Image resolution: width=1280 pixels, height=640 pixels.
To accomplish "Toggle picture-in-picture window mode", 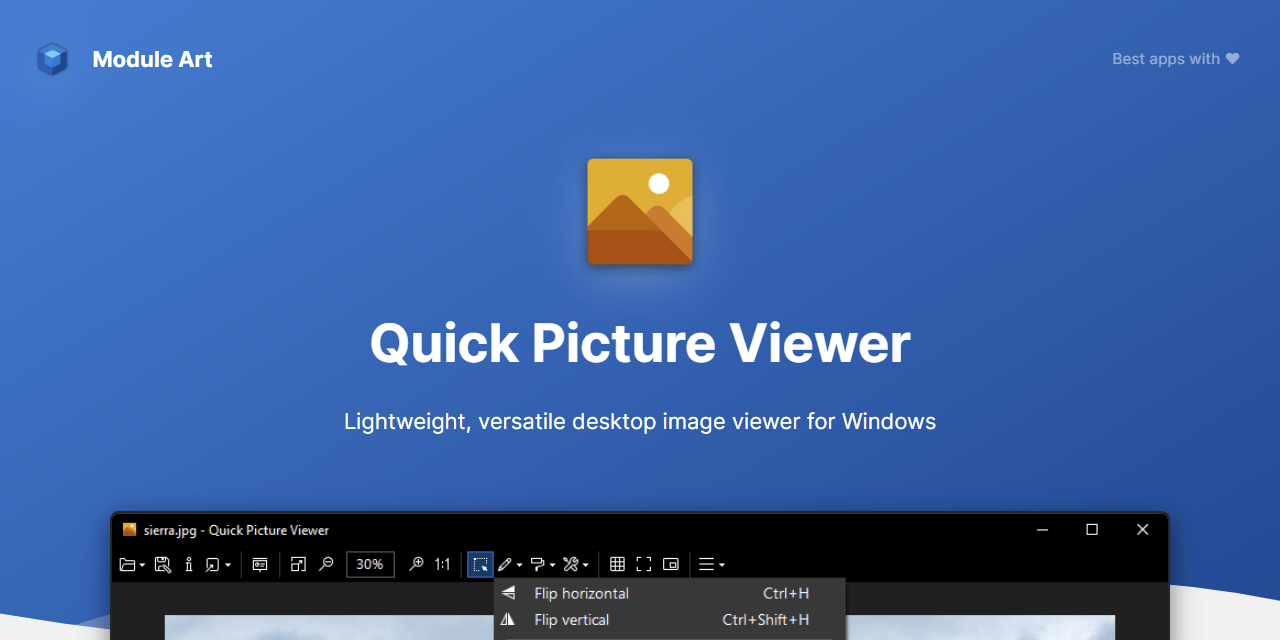I will [x=669, y=564].
